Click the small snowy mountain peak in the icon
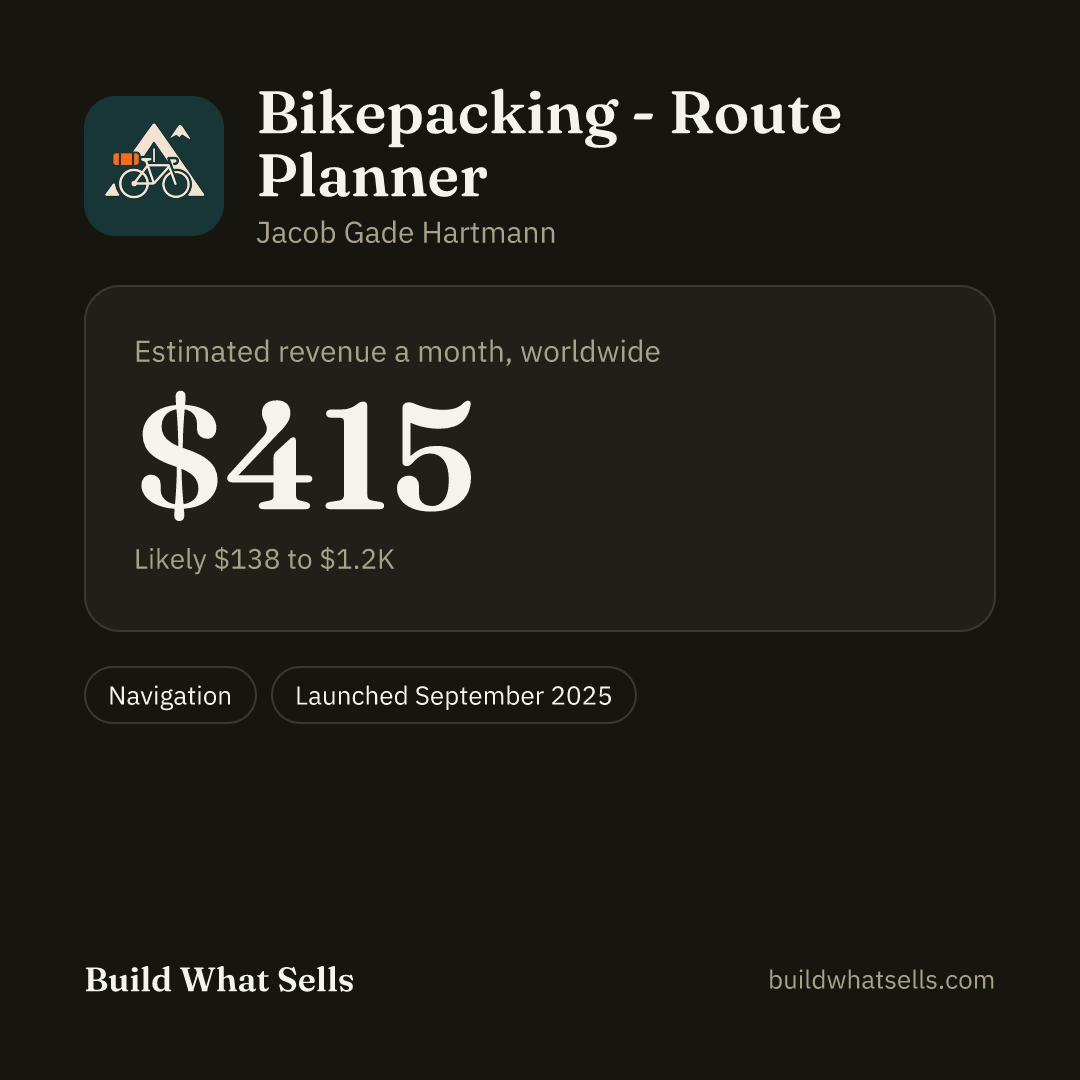 click(x=180, y=132)
